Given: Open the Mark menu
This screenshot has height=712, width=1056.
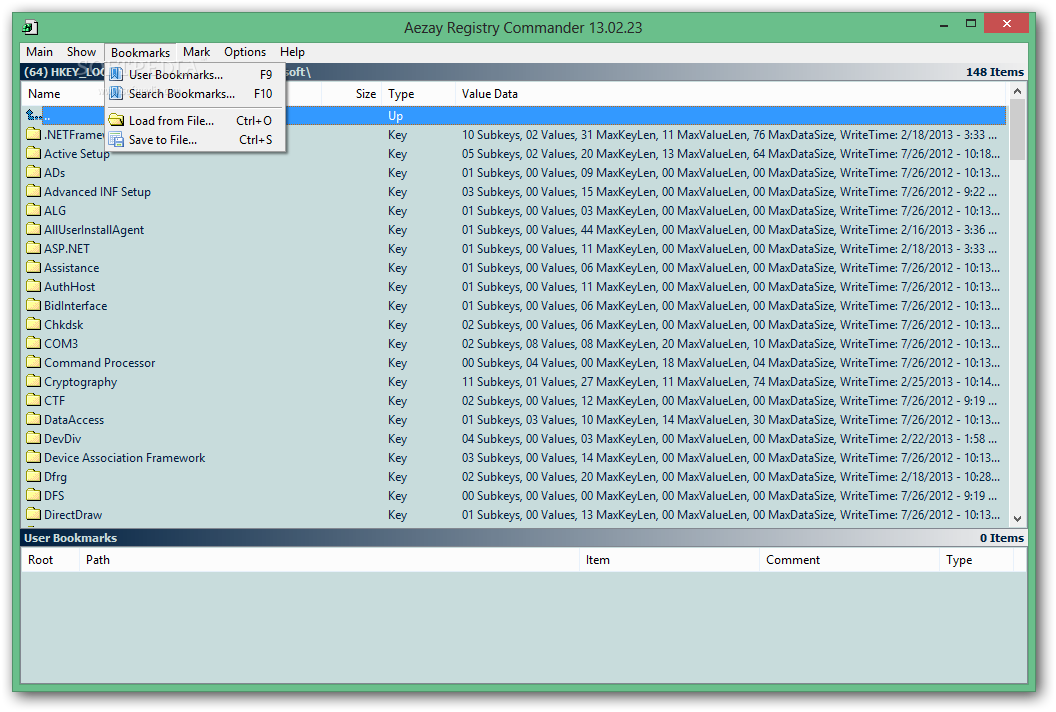Looking at the screenshot, I should (x=197, y=52).
